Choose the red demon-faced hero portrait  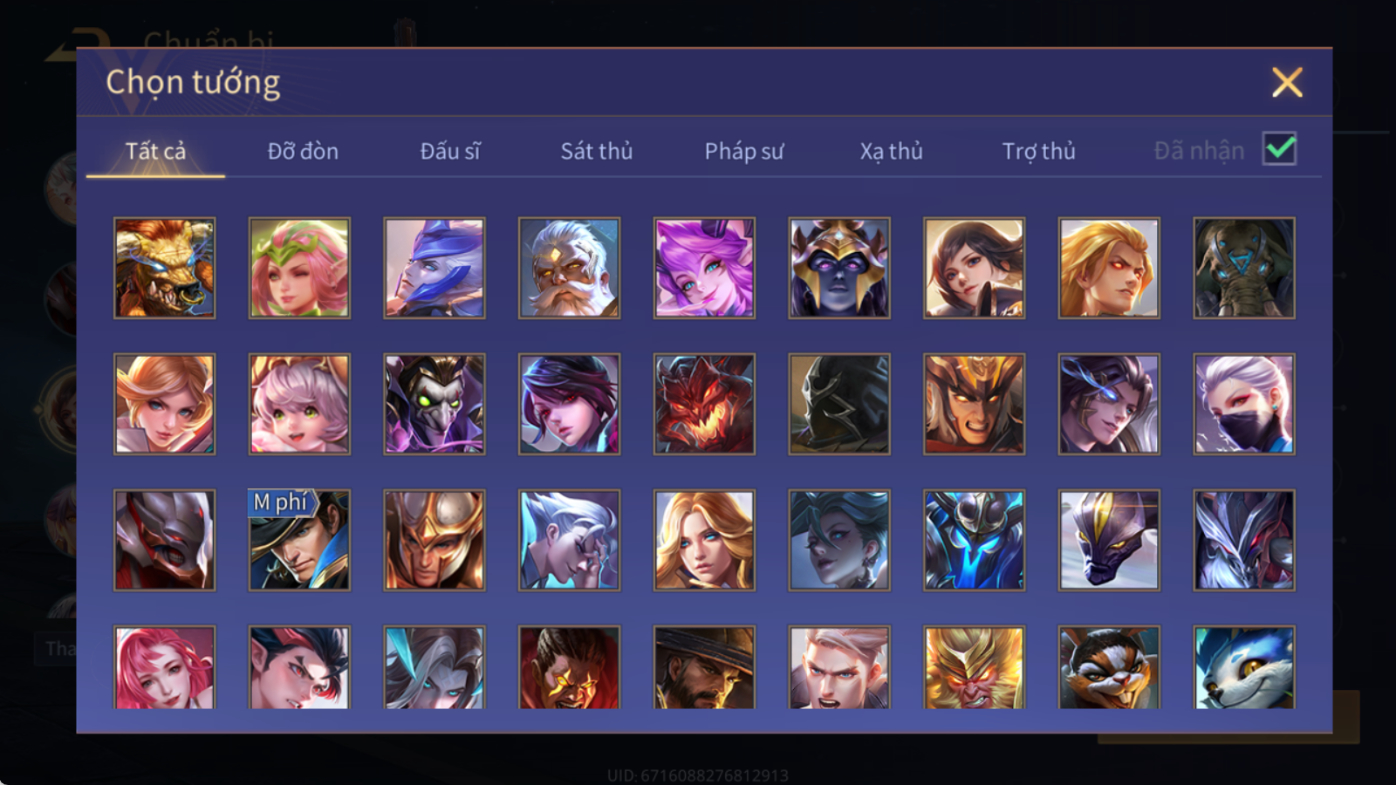(x=704, y=404)
